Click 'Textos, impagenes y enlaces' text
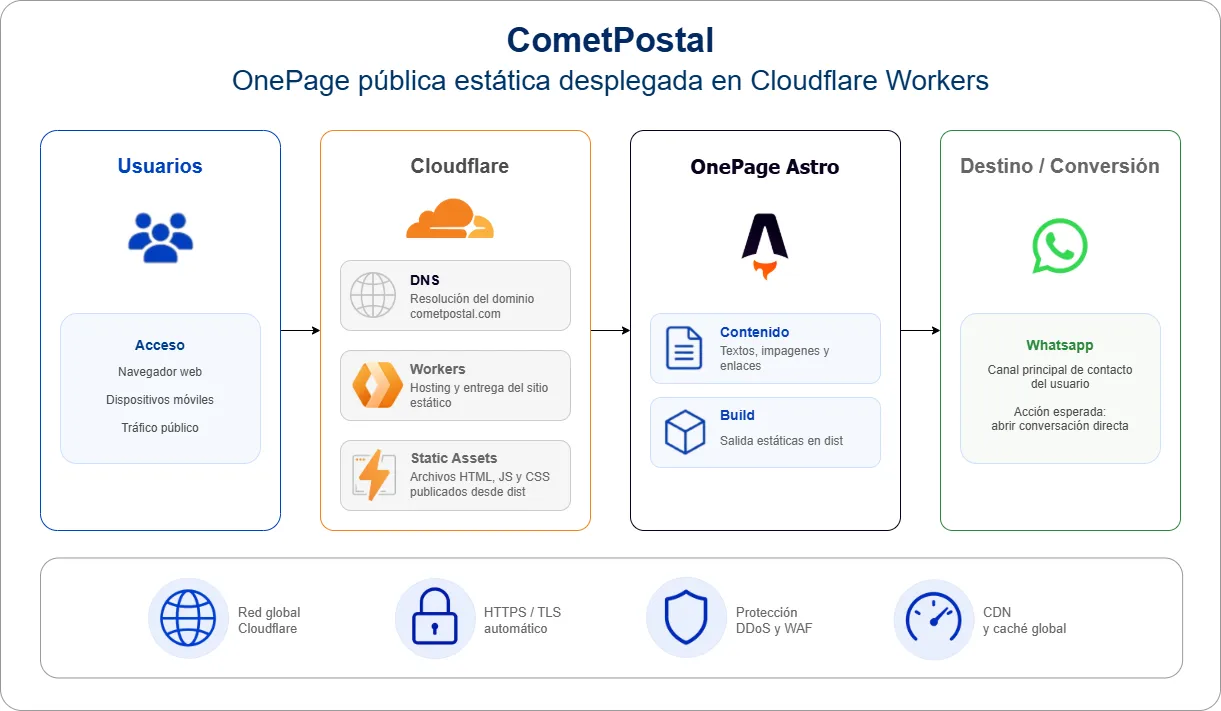The width and height of the screenshot is (1221, 711). (x=775, y=358)
